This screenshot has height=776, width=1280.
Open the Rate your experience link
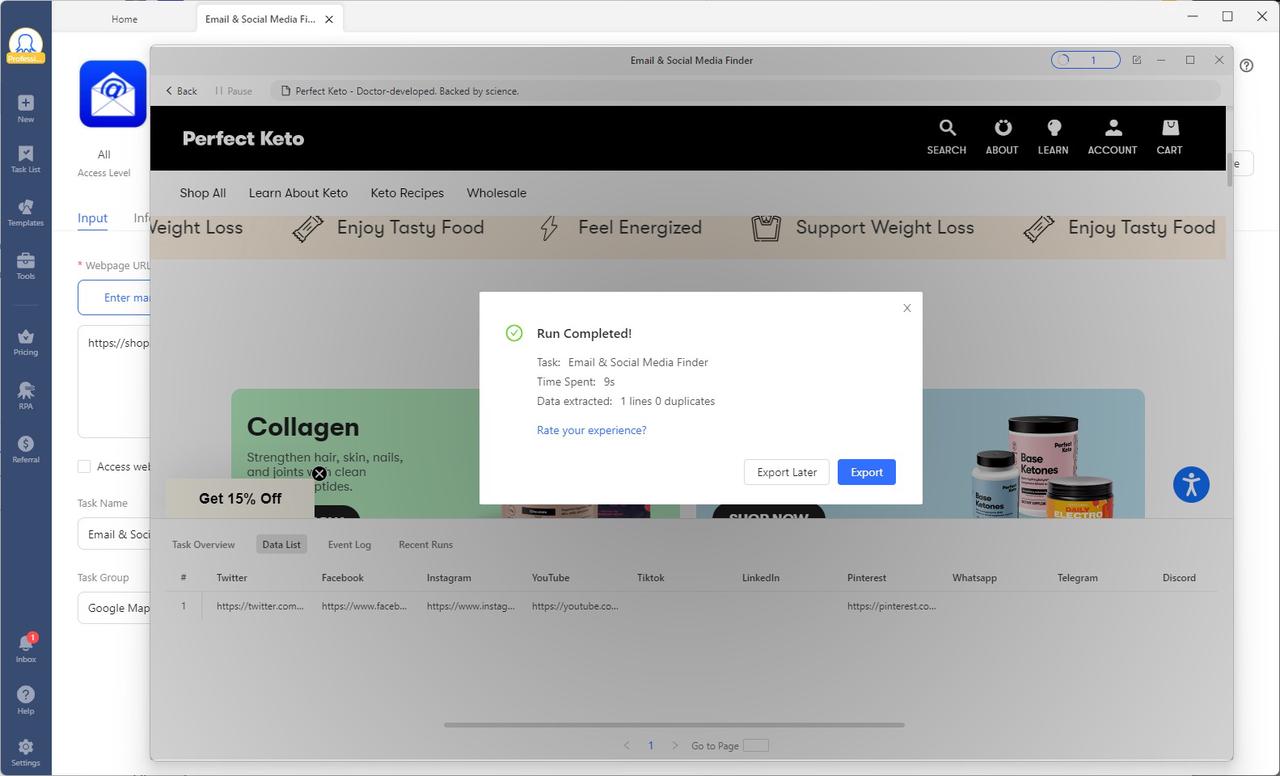591,429
